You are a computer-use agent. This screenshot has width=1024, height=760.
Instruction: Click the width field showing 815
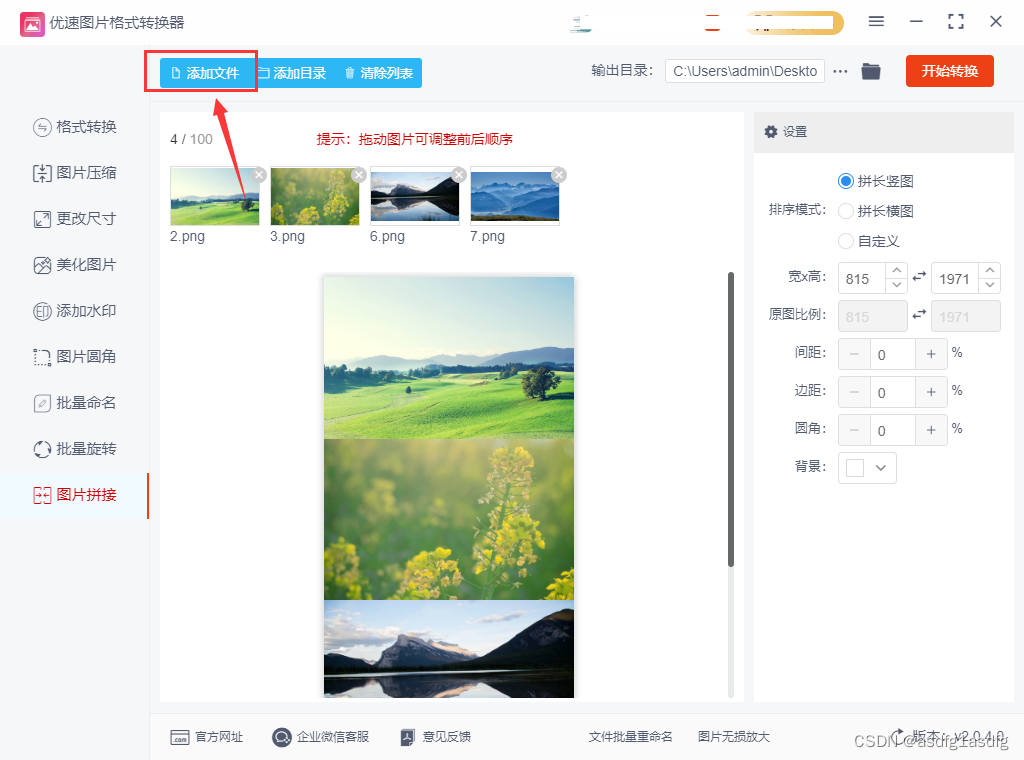861,279
